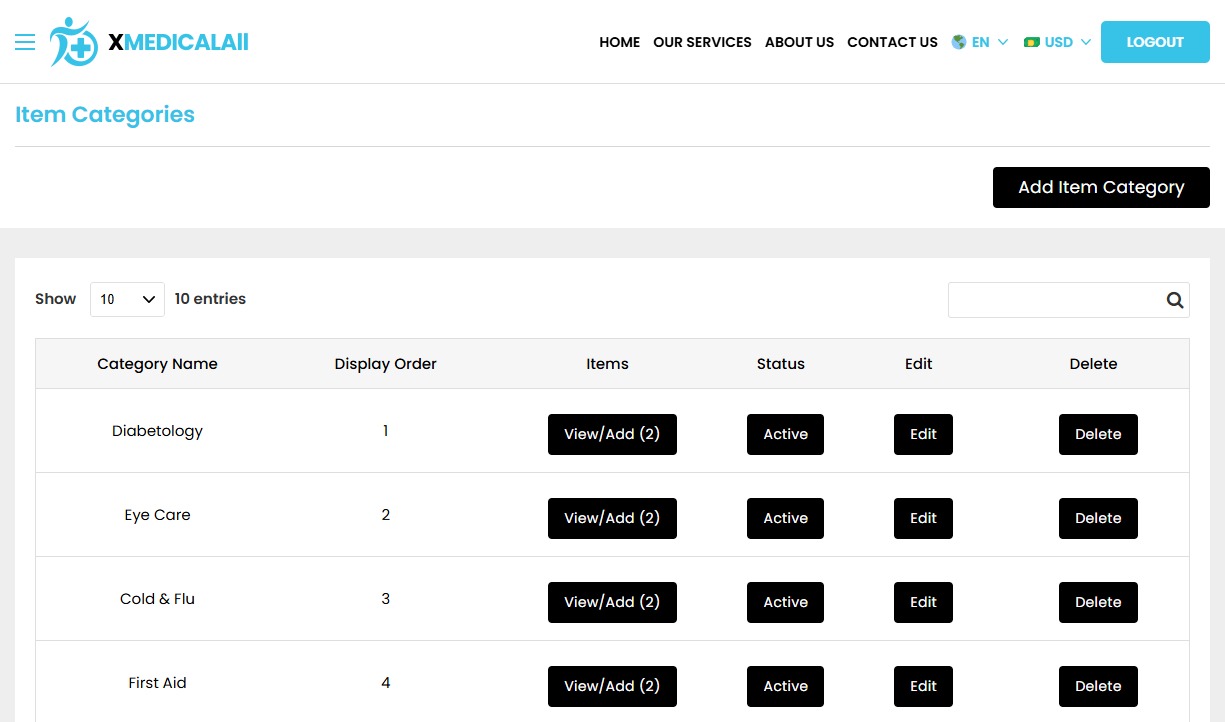Go to the ABOUT US page
Screen dimensions: 1225x722
799,42
